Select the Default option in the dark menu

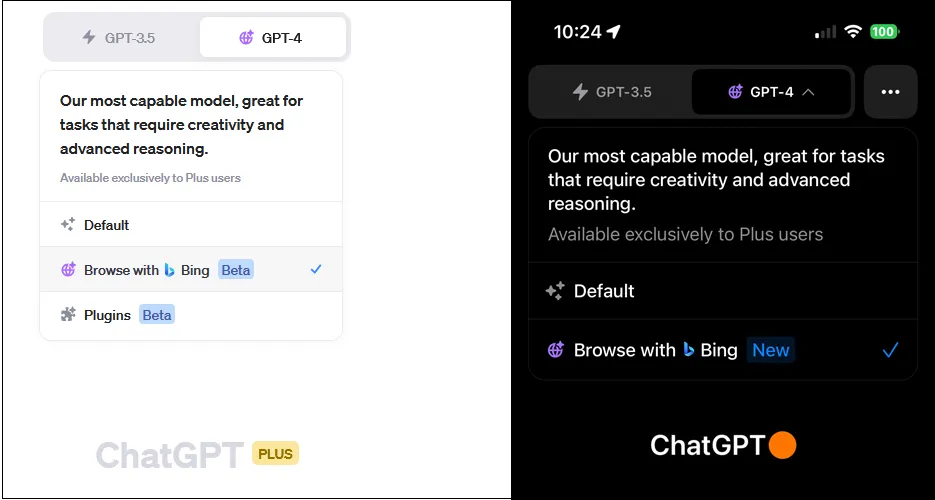[604, 291]
